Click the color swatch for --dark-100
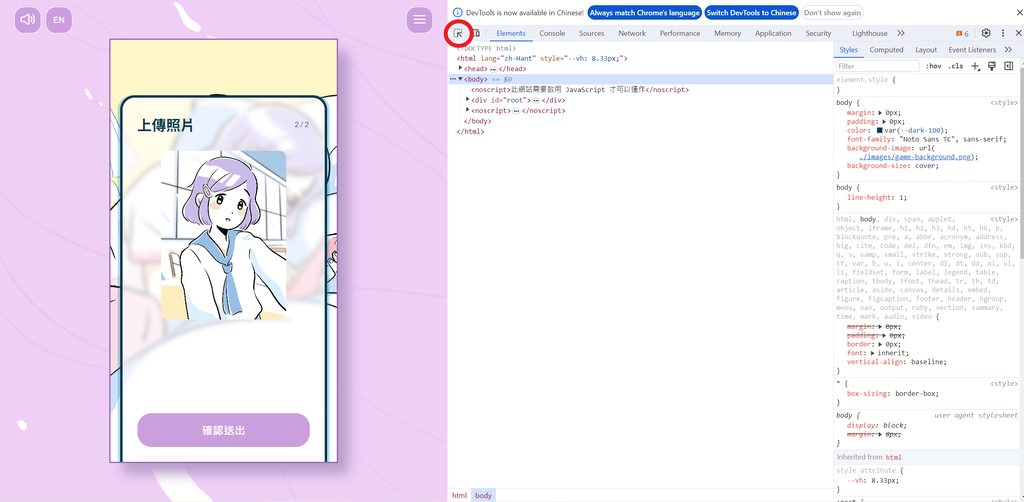 point(880,130)
